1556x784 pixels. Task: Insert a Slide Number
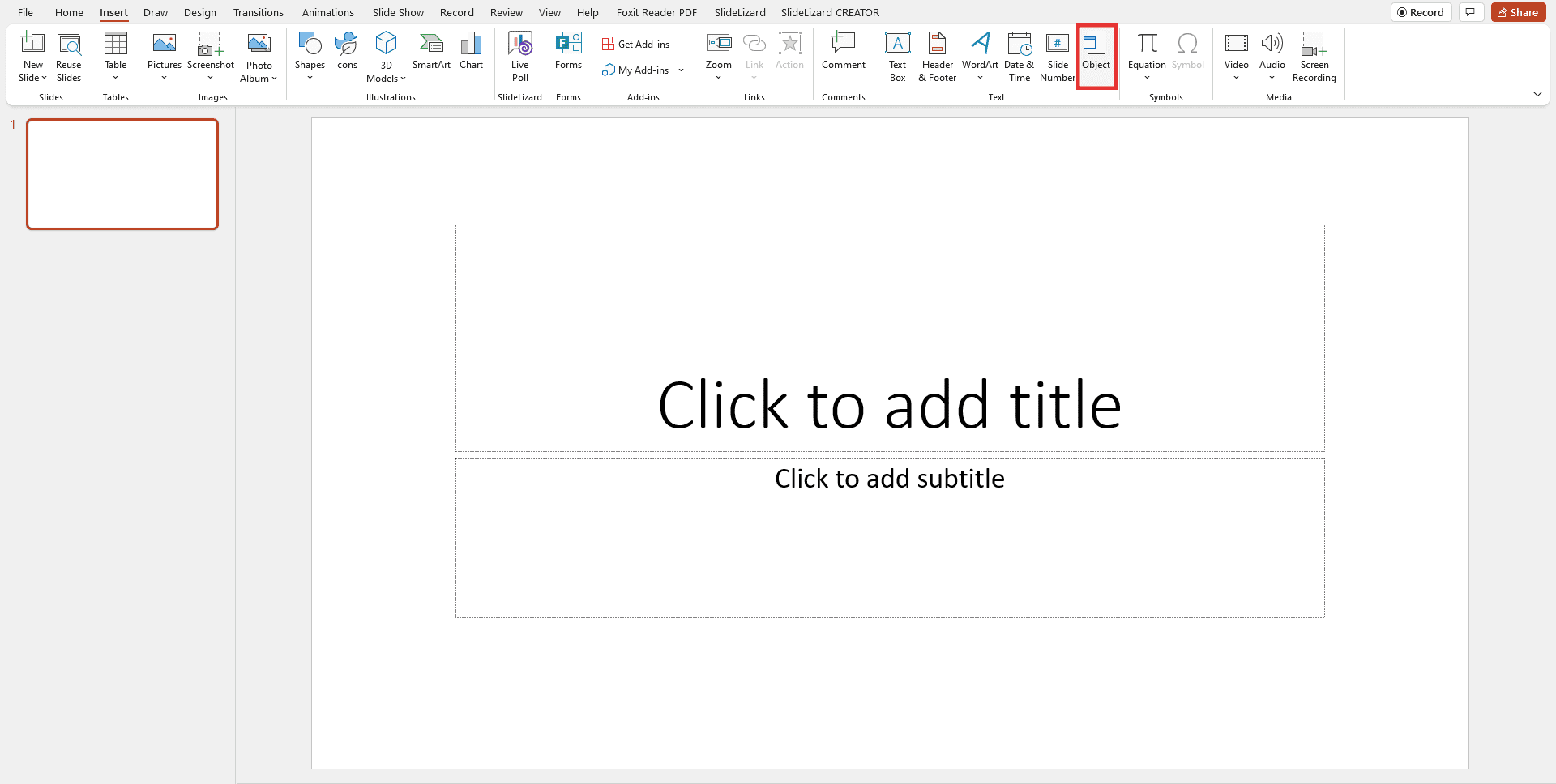click(1057, 55)
